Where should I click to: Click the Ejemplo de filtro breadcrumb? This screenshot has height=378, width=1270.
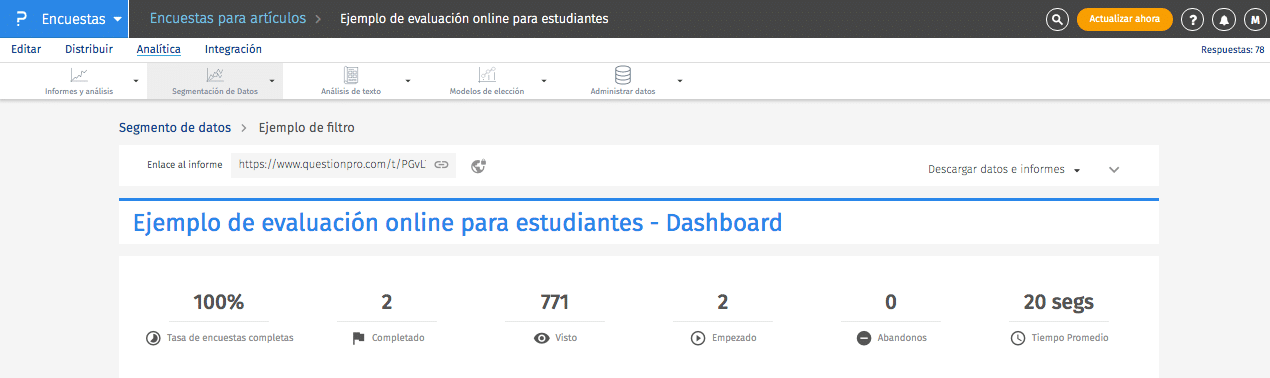(x=306, y=128)
